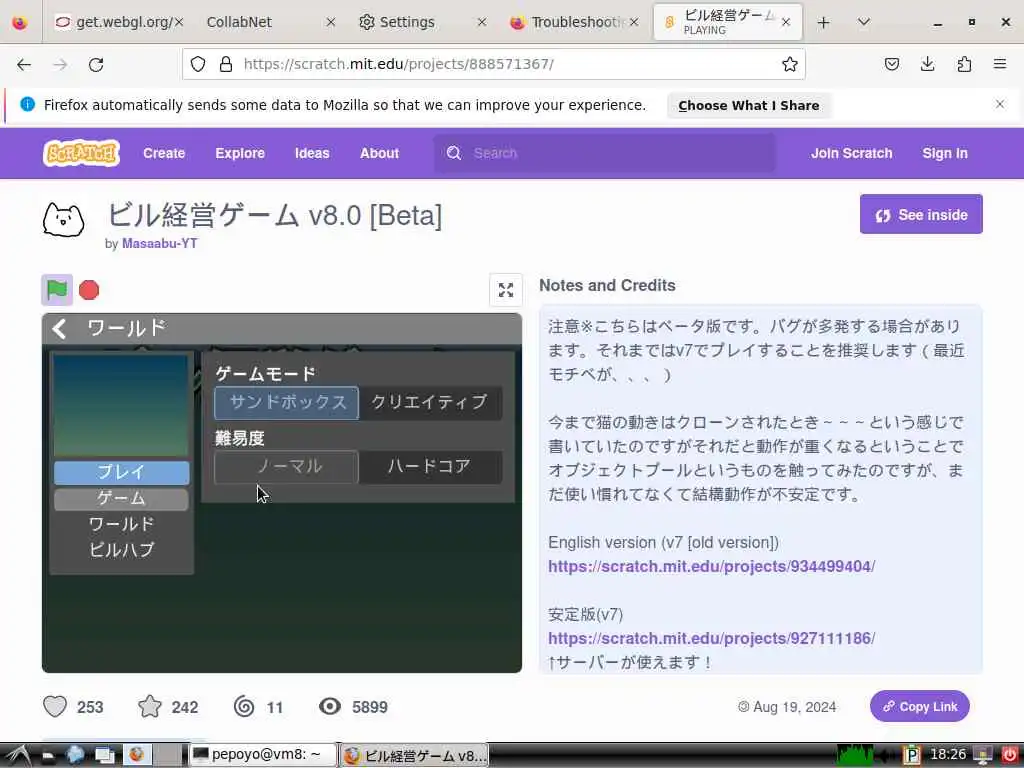Click the taskbar Firefox launcher icon
The width and height of the screenshot is (1024, 768).
[136, 755]
